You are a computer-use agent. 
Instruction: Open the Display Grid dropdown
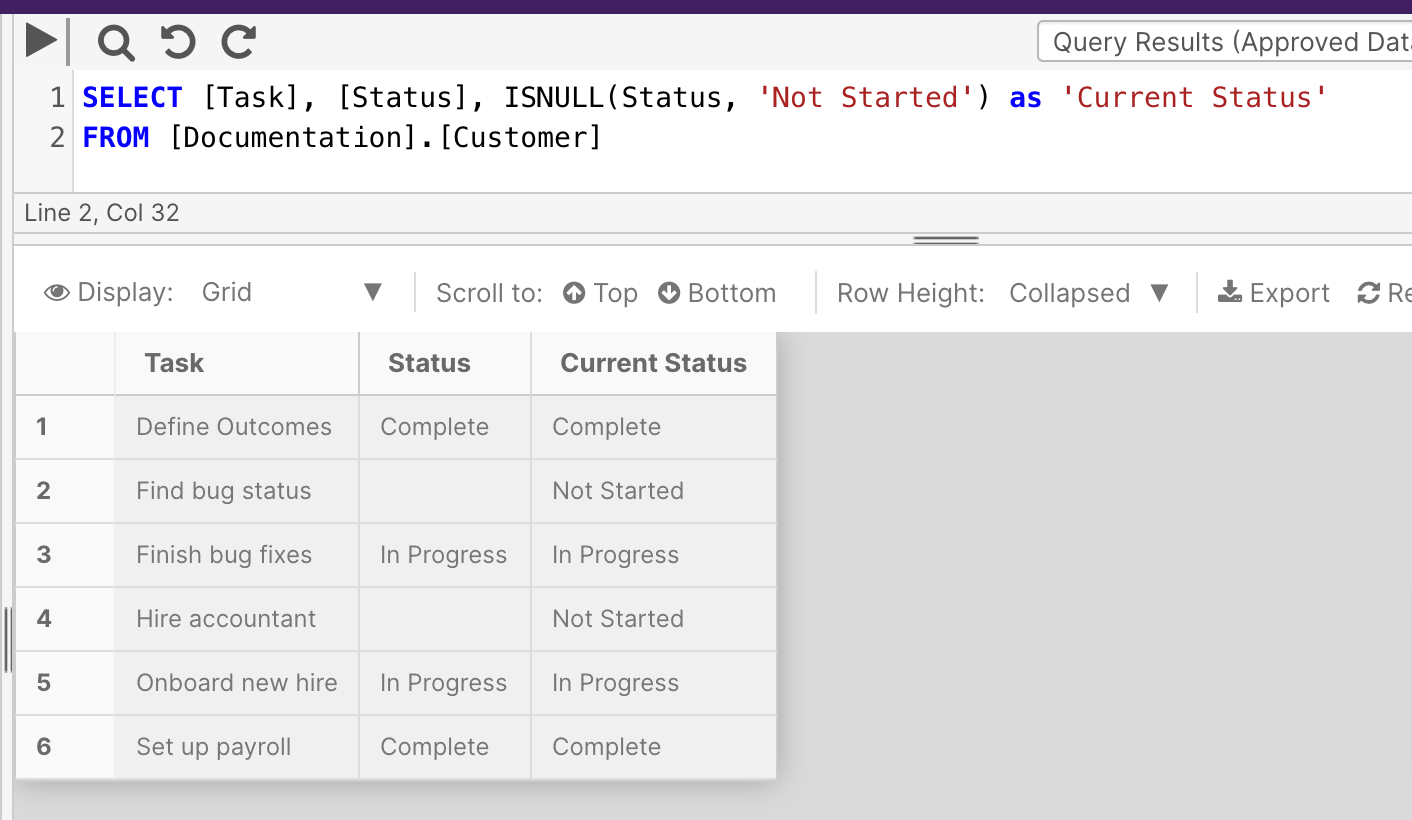(292, 293)
